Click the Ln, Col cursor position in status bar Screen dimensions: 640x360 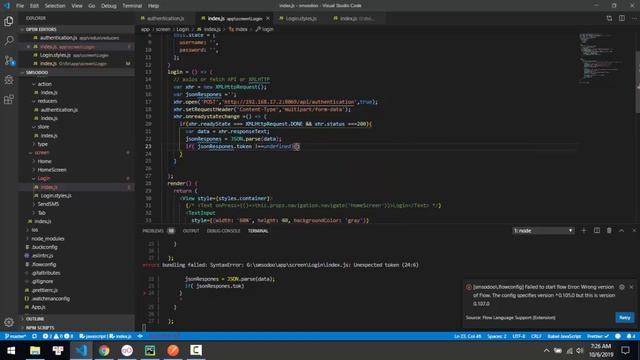coord(467,336)
